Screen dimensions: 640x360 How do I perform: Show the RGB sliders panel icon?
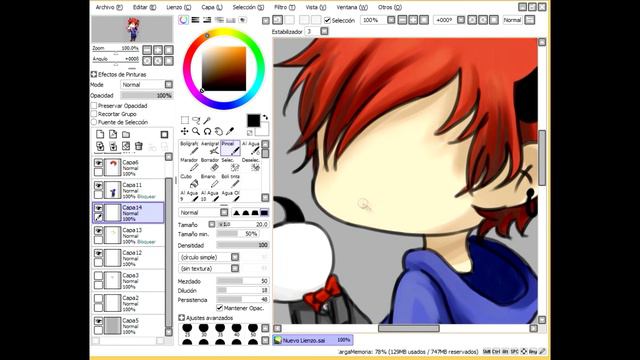coord(196,20)
